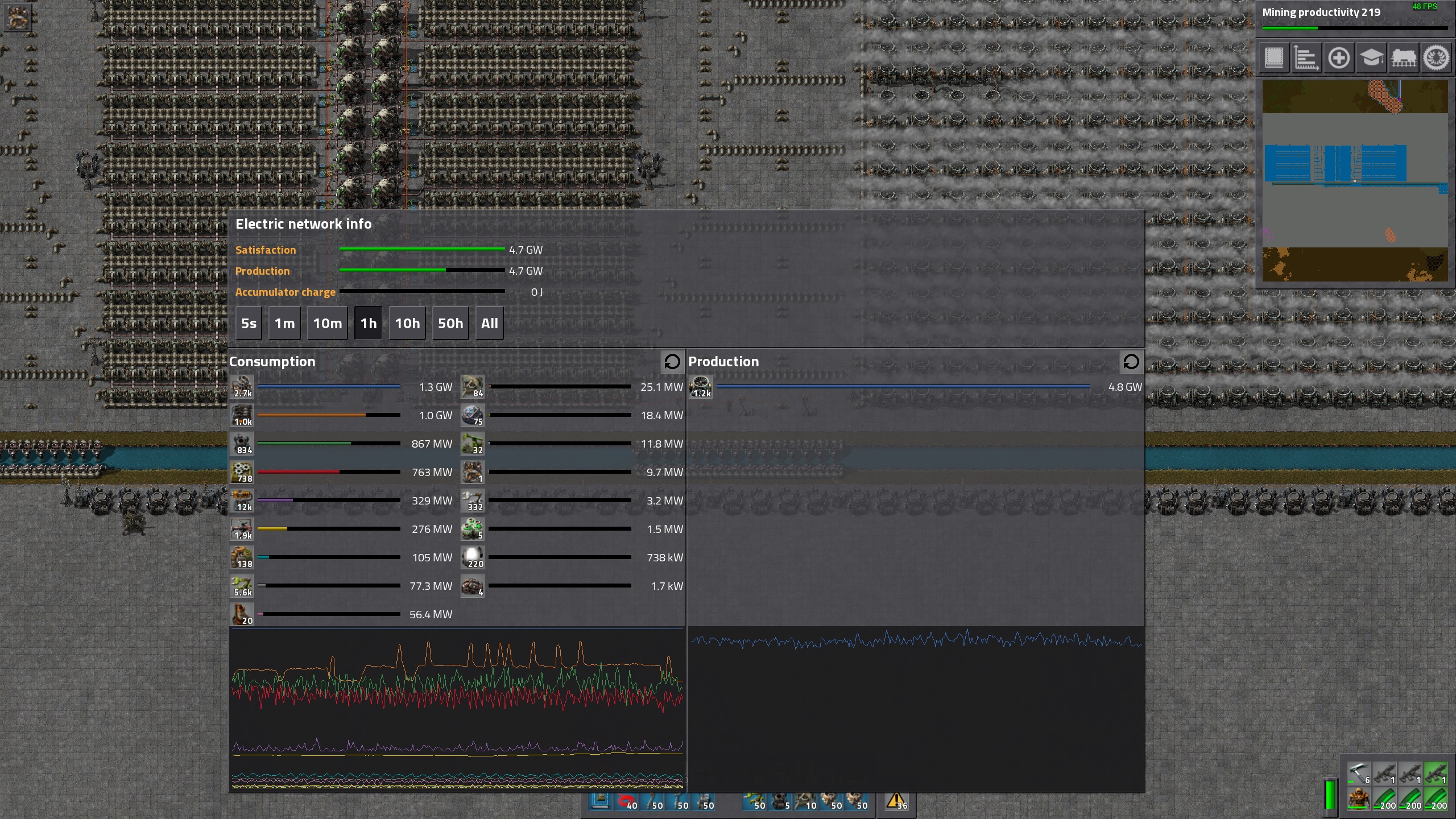This screenshot has width=1456, height=819.
Task: Click the Consumption section heading
Action: 272,362
